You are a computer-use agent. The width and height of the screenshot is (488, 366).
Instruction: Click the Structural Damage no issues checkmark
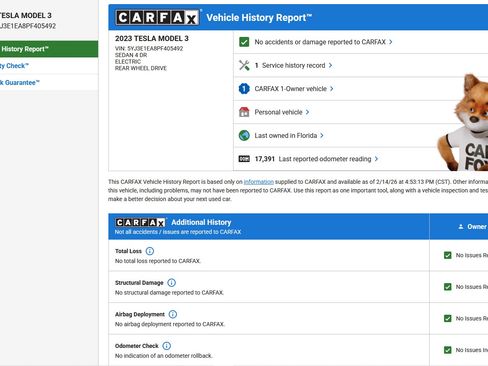[448, 287]
